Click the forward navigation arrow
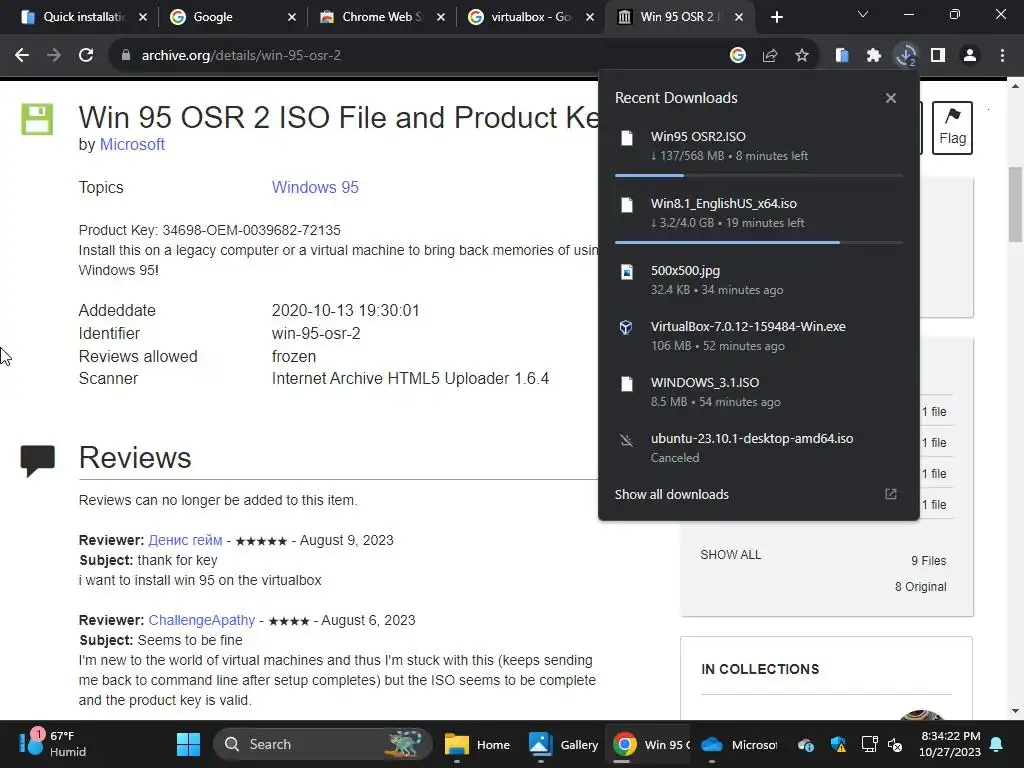 (x=54, y=56)
